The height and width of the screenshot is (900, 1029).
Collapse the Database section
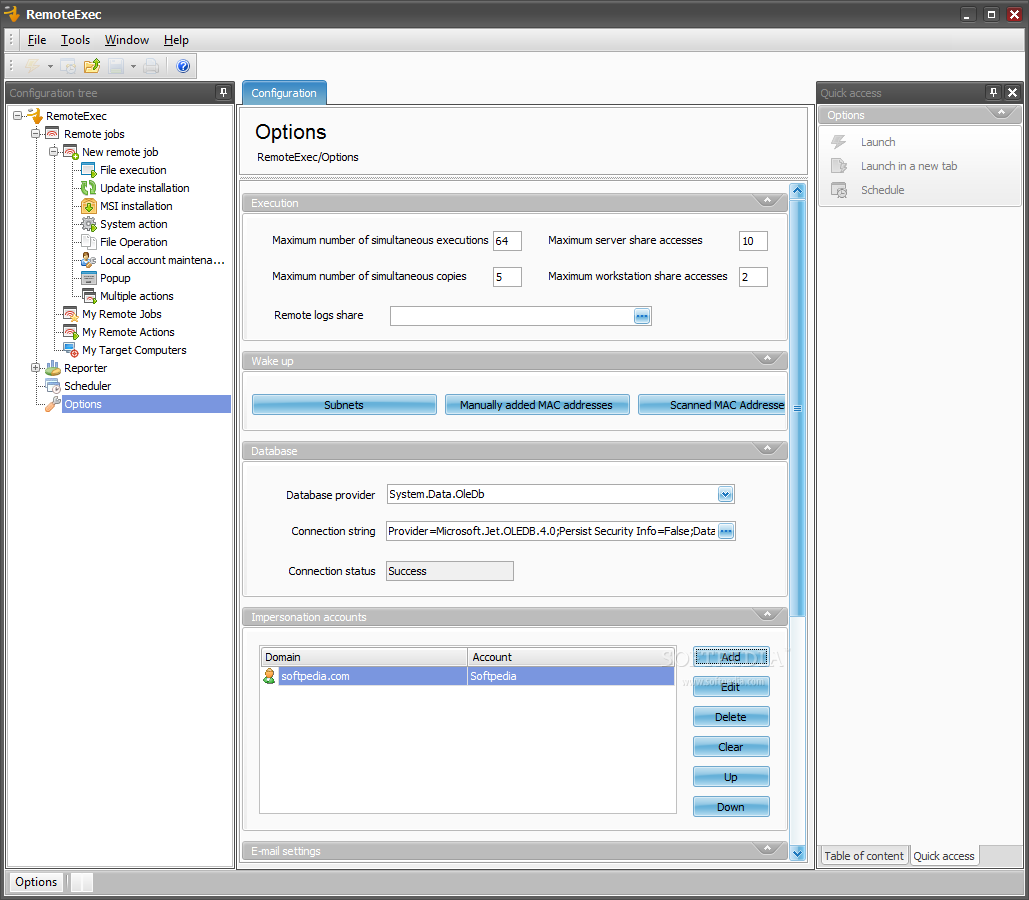(x=767, y=449)
